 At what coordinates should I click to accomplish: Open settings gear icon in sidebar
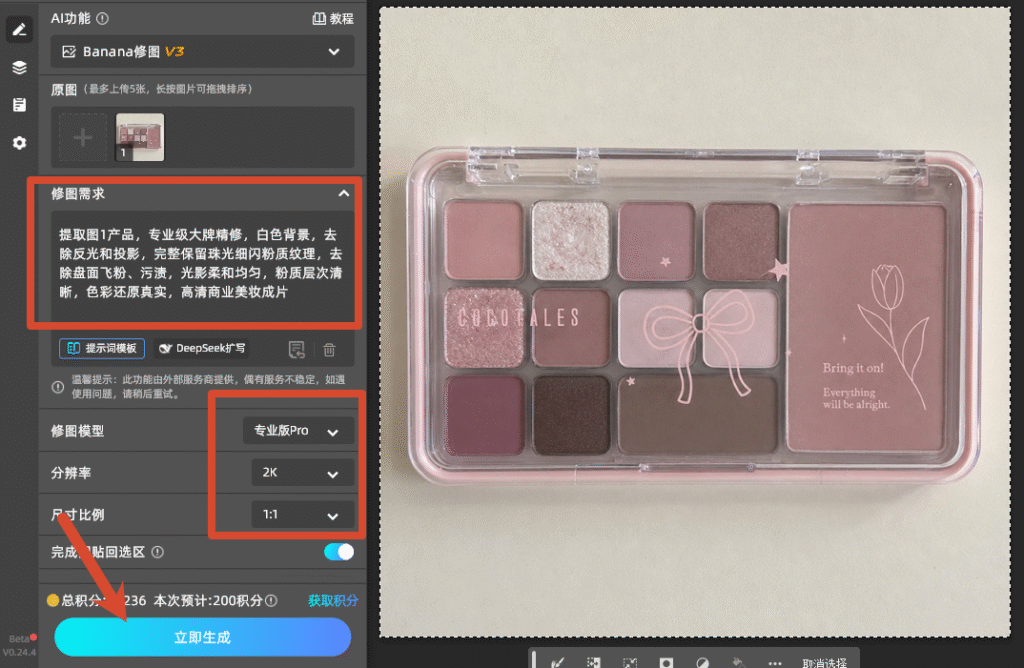pyautogui.click(x=19, y=142)
